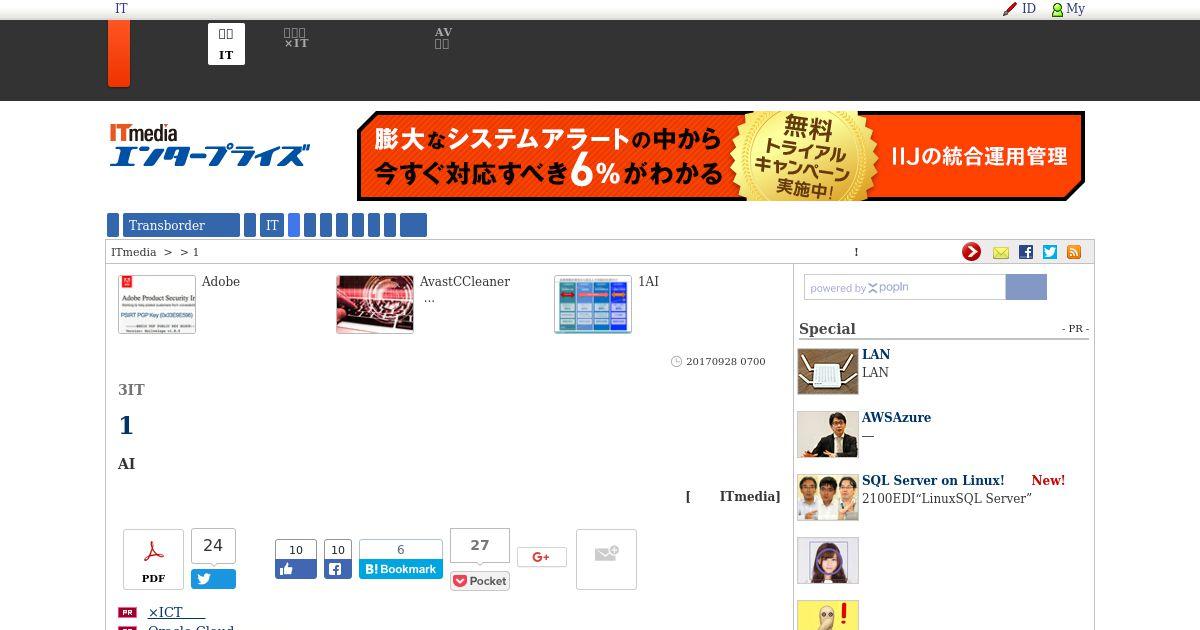Click the AWSAzure speaker thumbnail
This screenshot has width=1200, height=630.
click(828, 434)
